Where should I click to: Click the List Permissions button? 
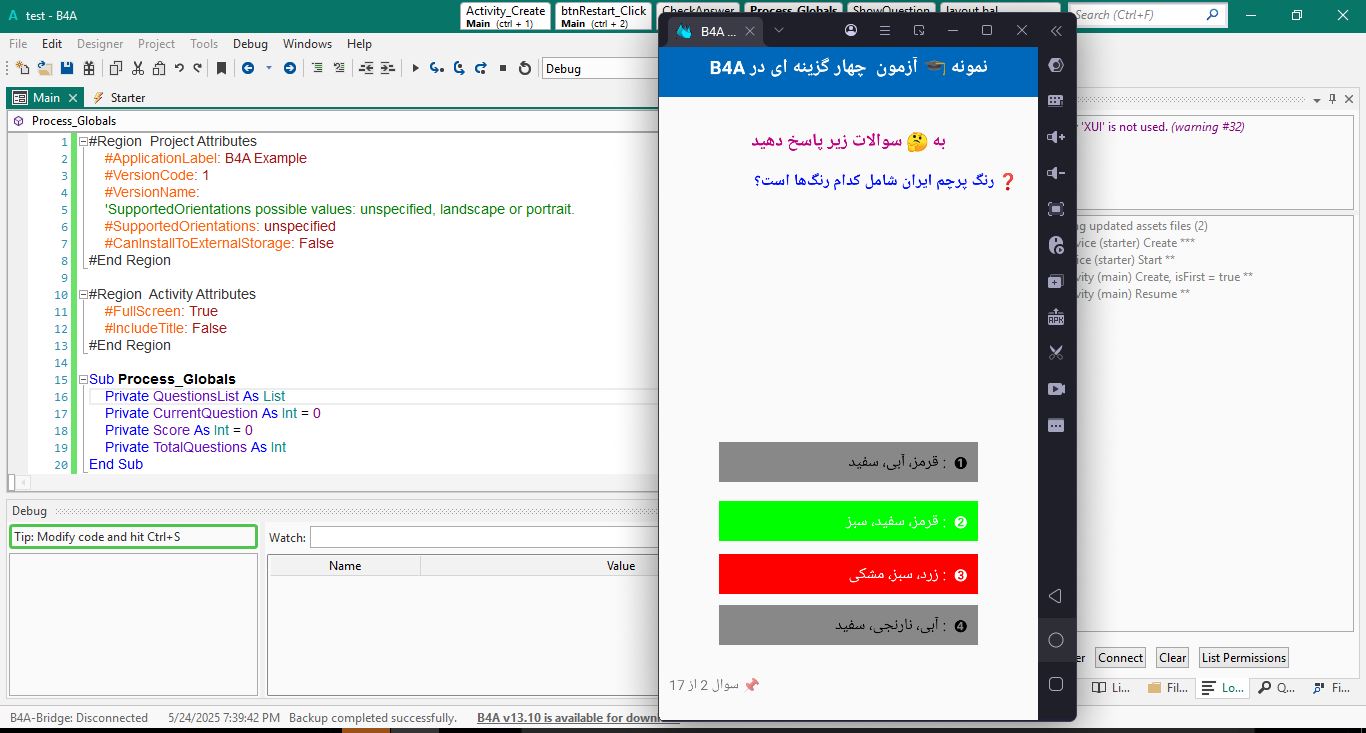[1243, 657]
